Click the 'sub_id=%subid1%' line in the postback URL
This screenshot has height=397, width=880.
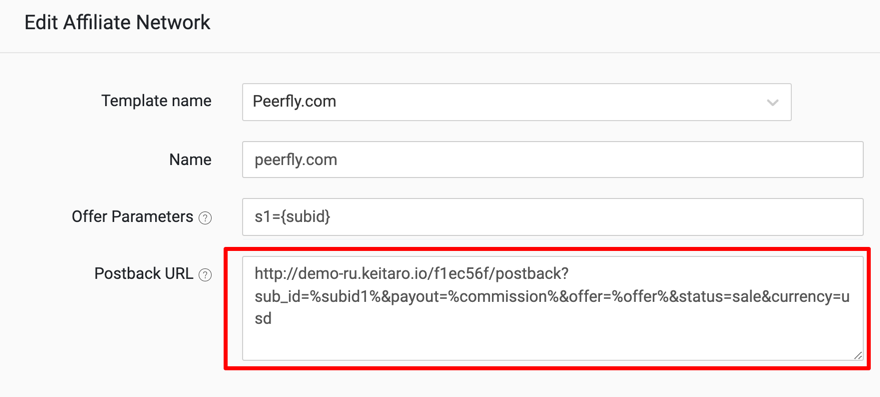(x=552, y=296)
